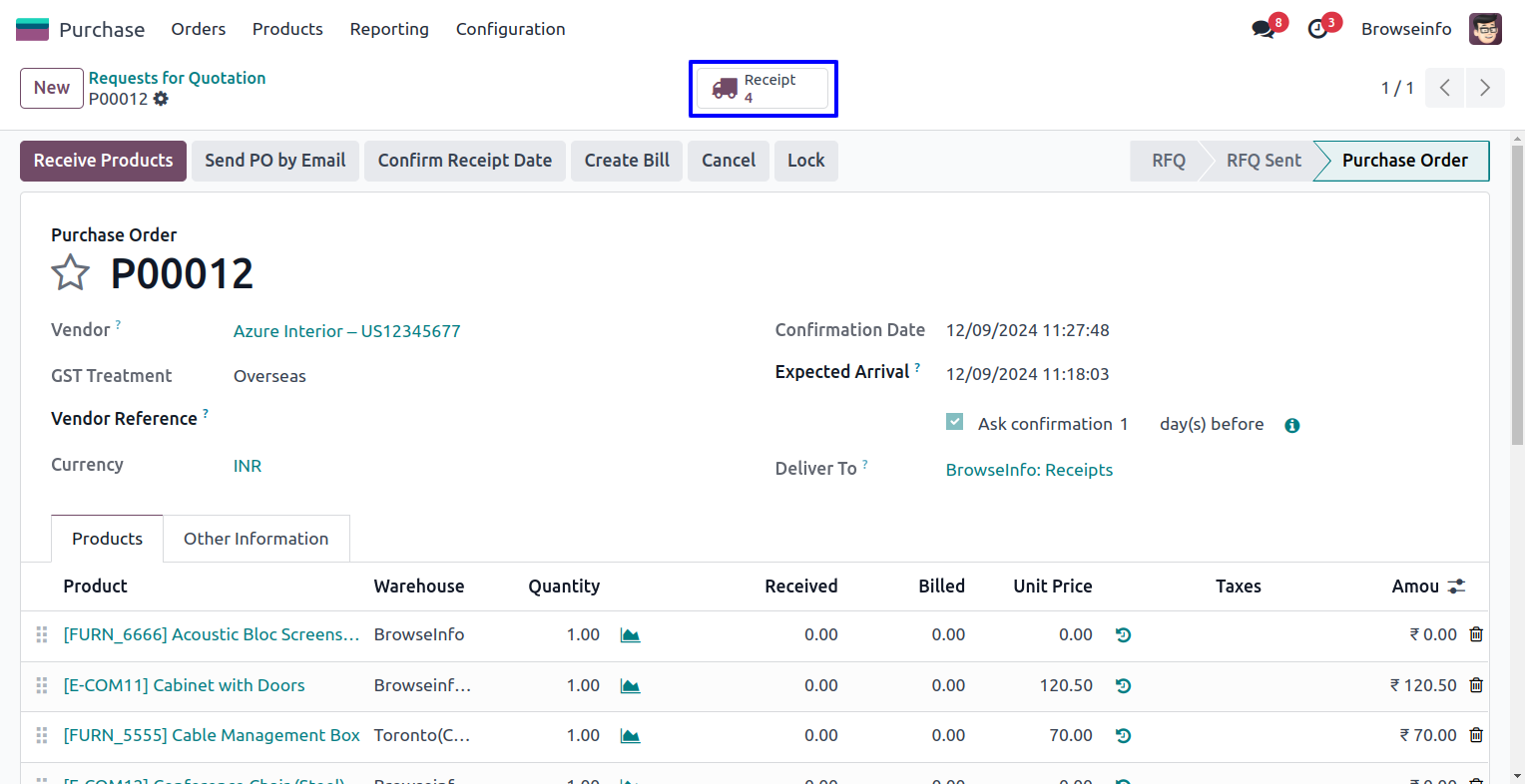Click the Receive Products button
This screenshot has height=784, width=1525.
coord(103,161)
